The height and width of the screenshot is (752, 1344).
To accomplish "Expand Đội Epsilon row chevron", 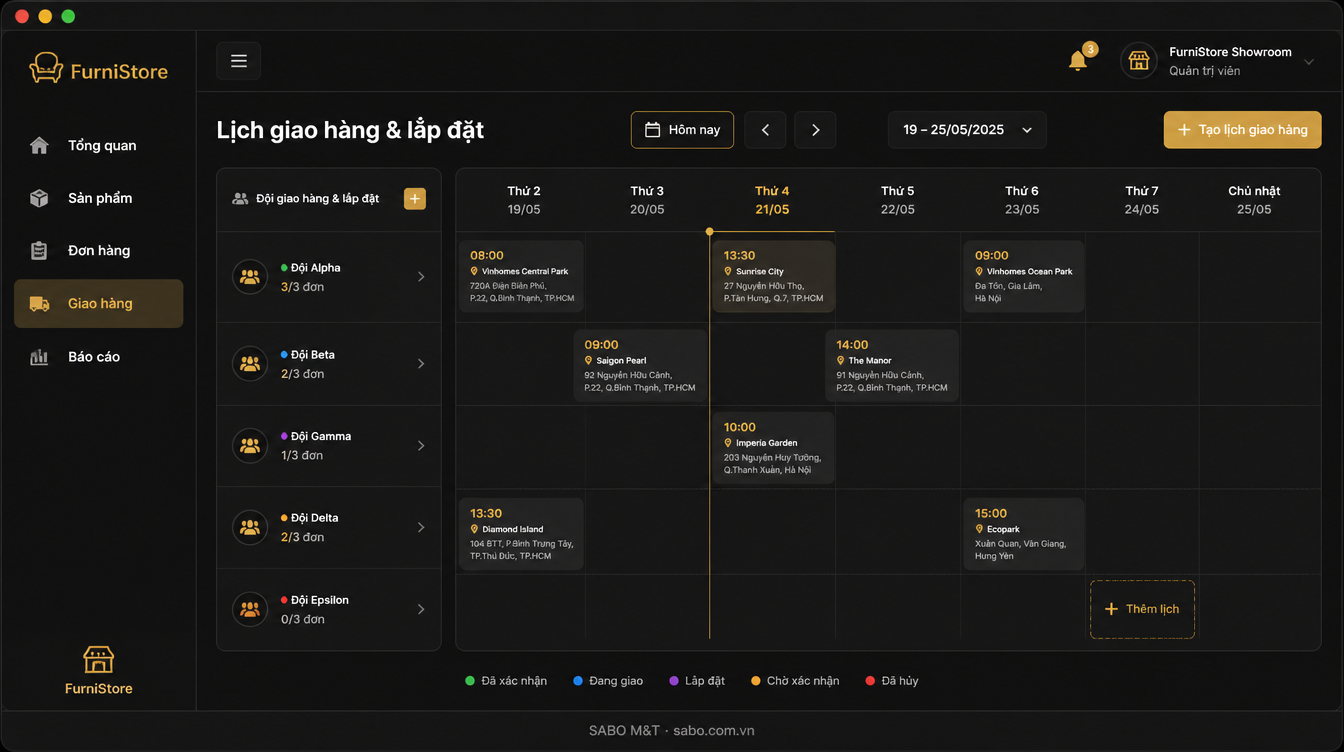I will coord(421,609).
